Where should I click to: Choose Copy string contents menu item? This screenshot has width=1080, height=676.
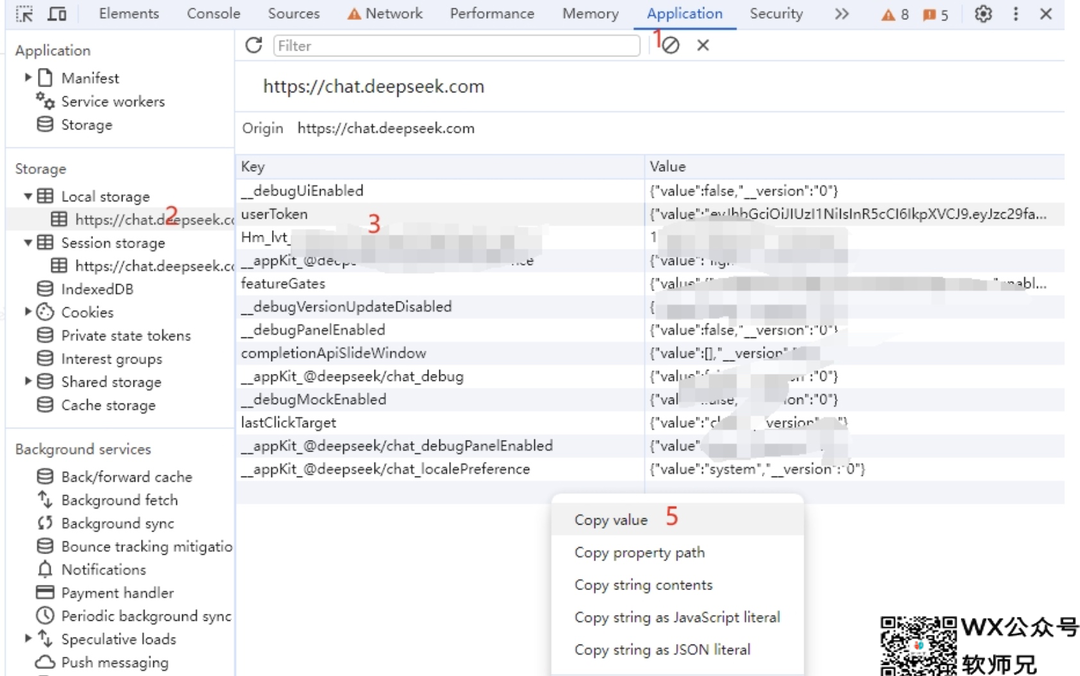pos(677,584)
